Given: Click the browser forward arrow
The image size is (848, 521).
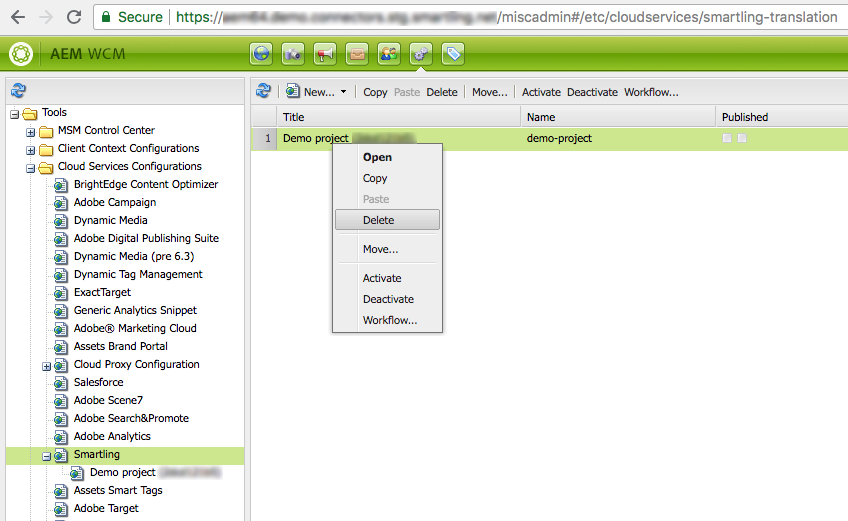Looking at the screenshot, I should tap(46, 17).
